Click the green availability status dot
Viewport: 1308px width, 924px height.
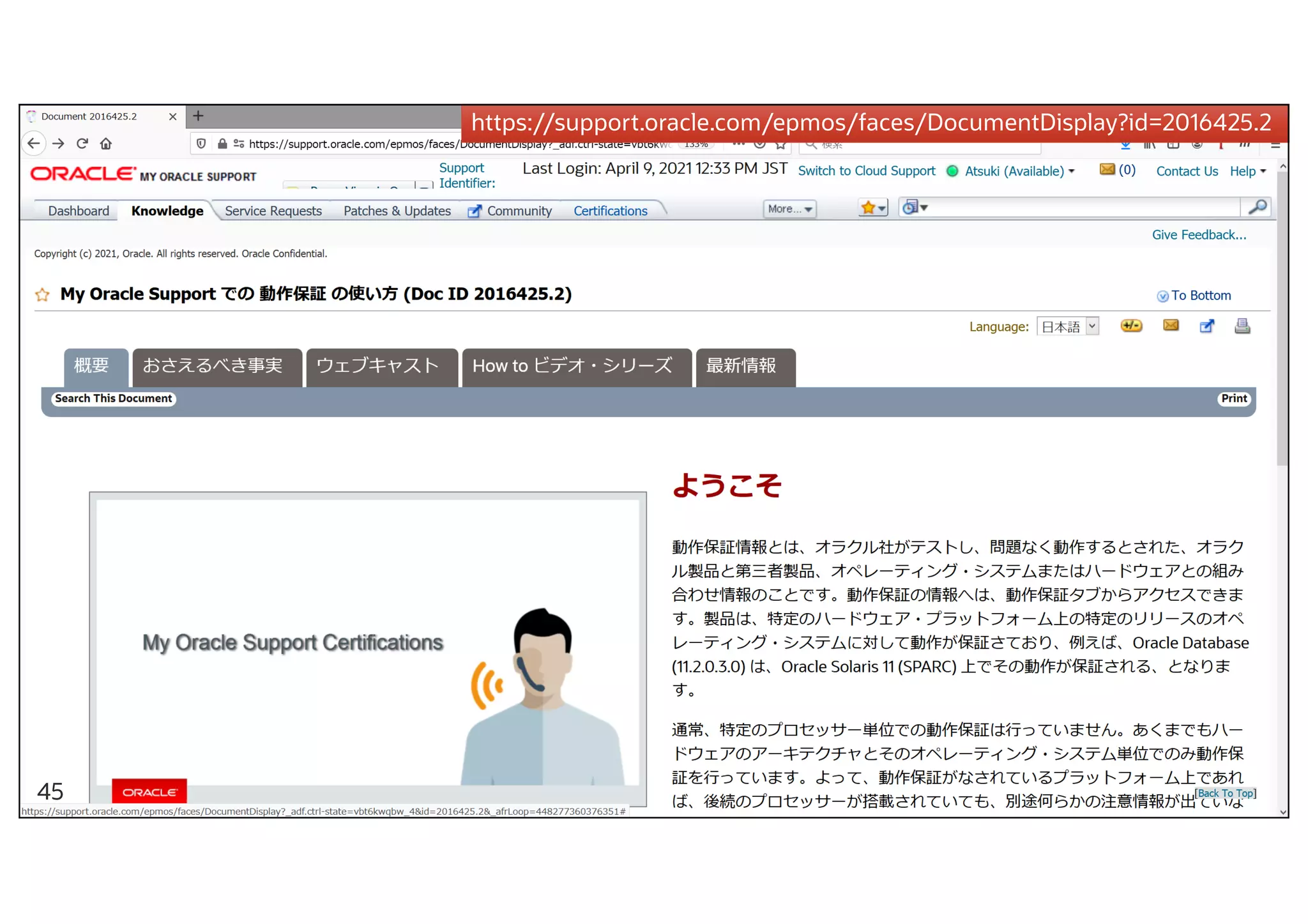coord(952,171)
